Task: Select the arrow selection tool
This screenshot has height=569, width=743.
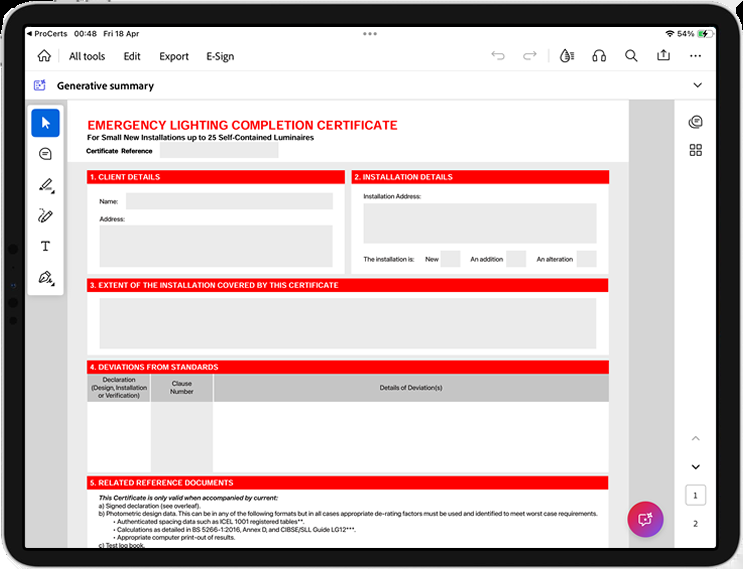Action: (45, 123)
